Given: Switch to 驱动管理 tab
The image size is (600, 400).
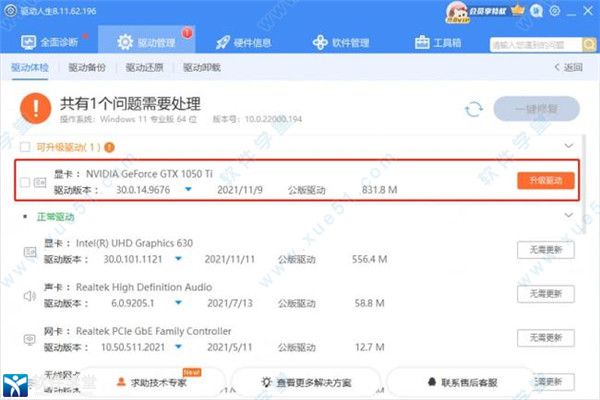Looking at the screenshot, I should [x=147, y=41].
